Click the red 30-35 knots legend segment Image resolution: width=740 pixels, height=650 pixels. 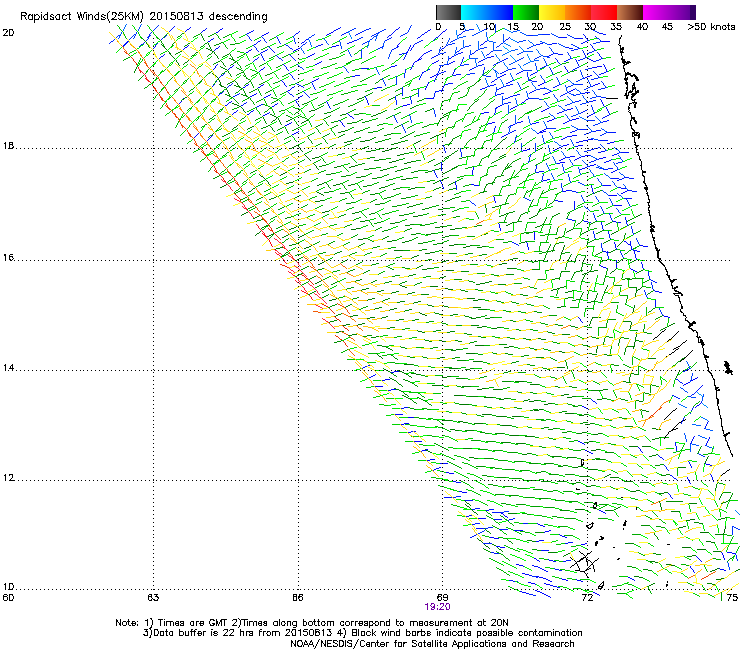click(604, 12)
